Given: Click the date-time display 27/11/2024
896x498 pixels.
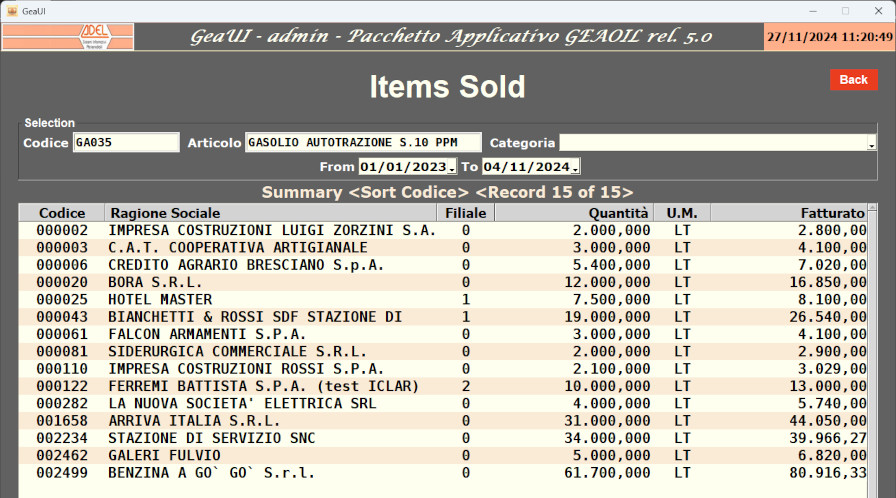Looking at the screenshot, I should [x=829, y=37].
